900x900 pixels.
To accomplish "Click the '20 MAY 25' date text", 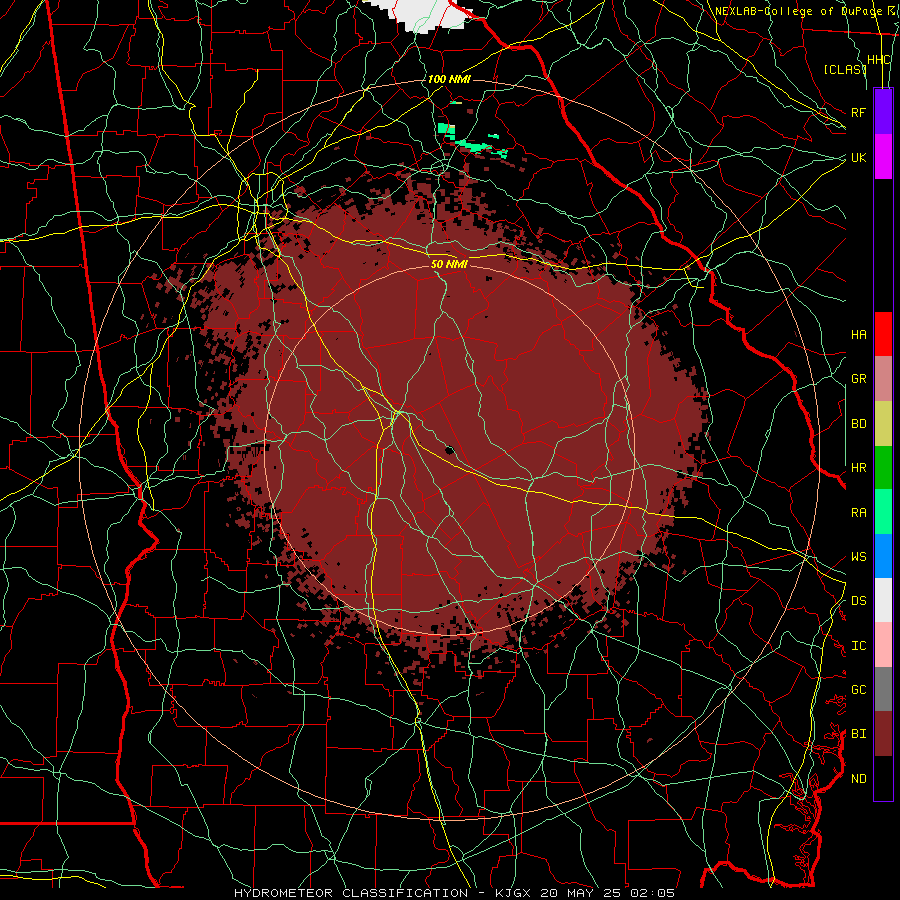I will tap(580, 893).
